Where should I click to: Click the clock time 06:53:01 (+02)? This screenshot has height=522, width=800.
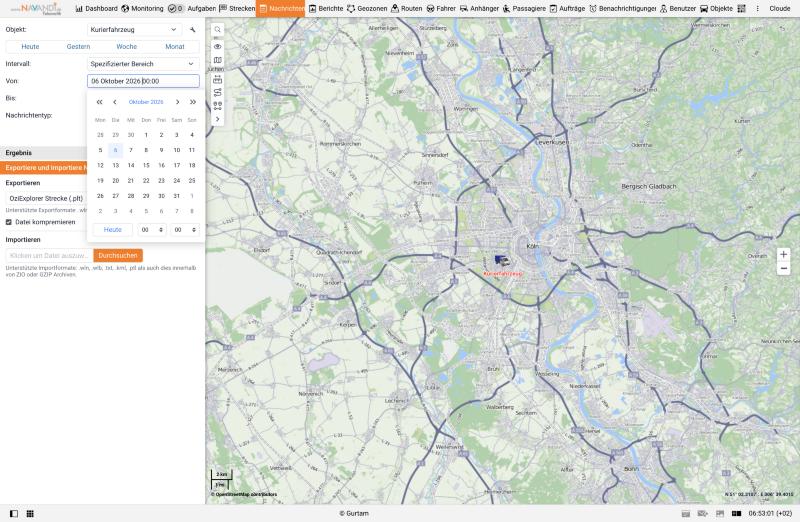tap(770, 513)
